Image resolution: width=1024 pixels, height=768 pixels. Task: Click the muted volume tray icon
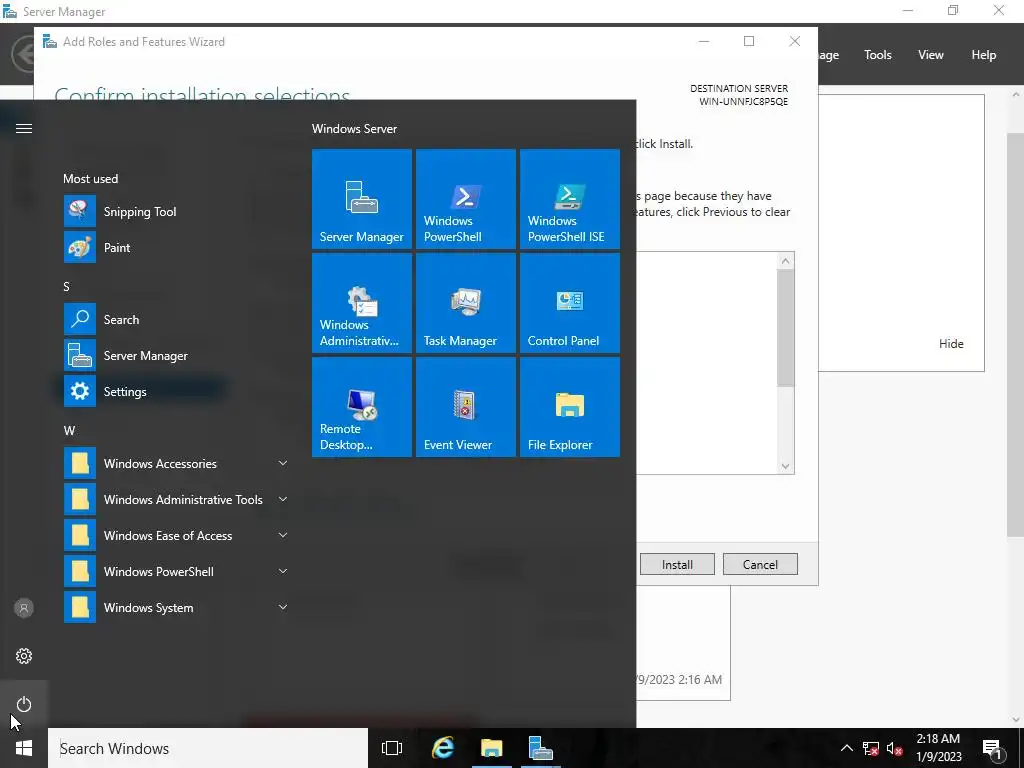pos(895,748)
